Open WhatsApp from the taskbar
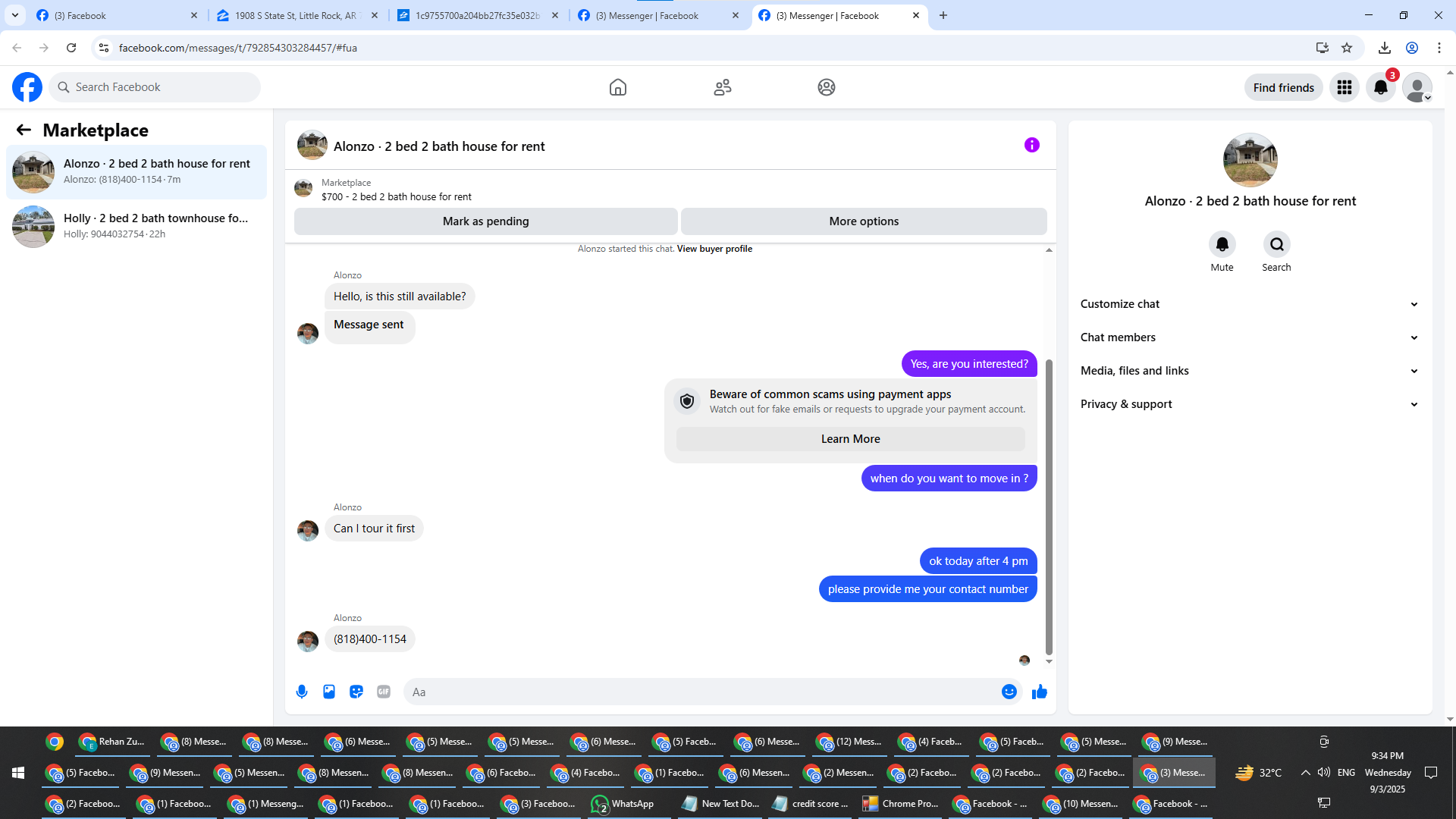The width and height of the screenshot is (1456, 819). [623, 804]
